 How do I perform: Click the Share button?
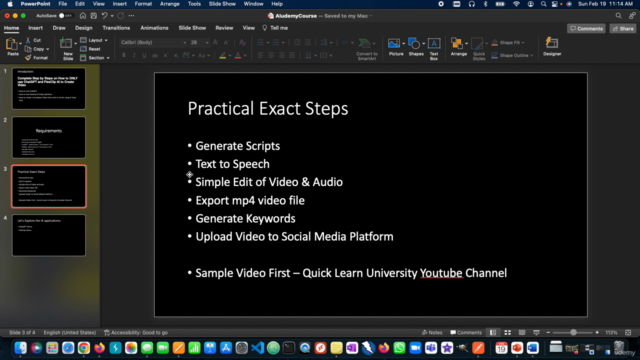point(623,29)
